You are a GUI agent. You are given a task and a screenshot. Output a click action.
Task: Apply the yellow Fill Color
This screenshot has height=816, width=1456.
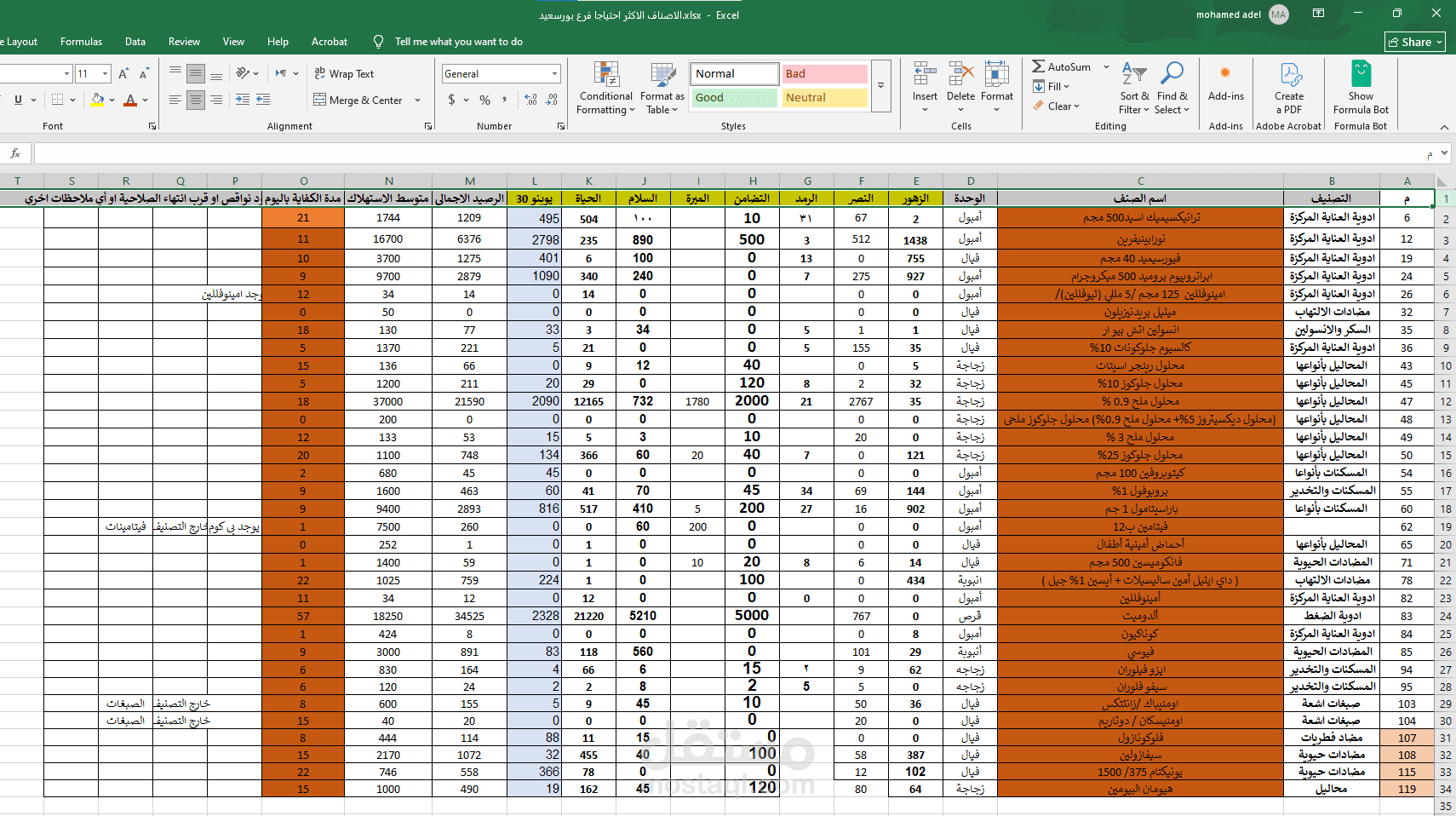[97, 100]
